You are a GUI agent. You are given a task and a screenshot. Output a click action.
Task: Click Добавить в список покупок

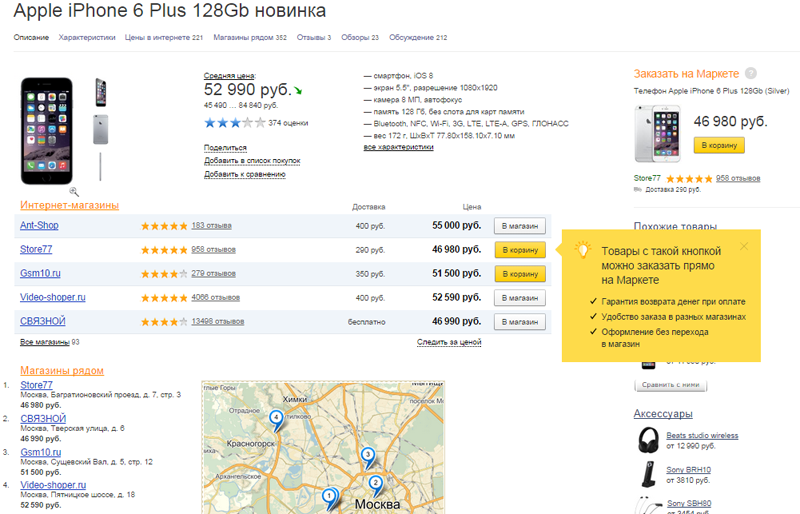point(252,161)
